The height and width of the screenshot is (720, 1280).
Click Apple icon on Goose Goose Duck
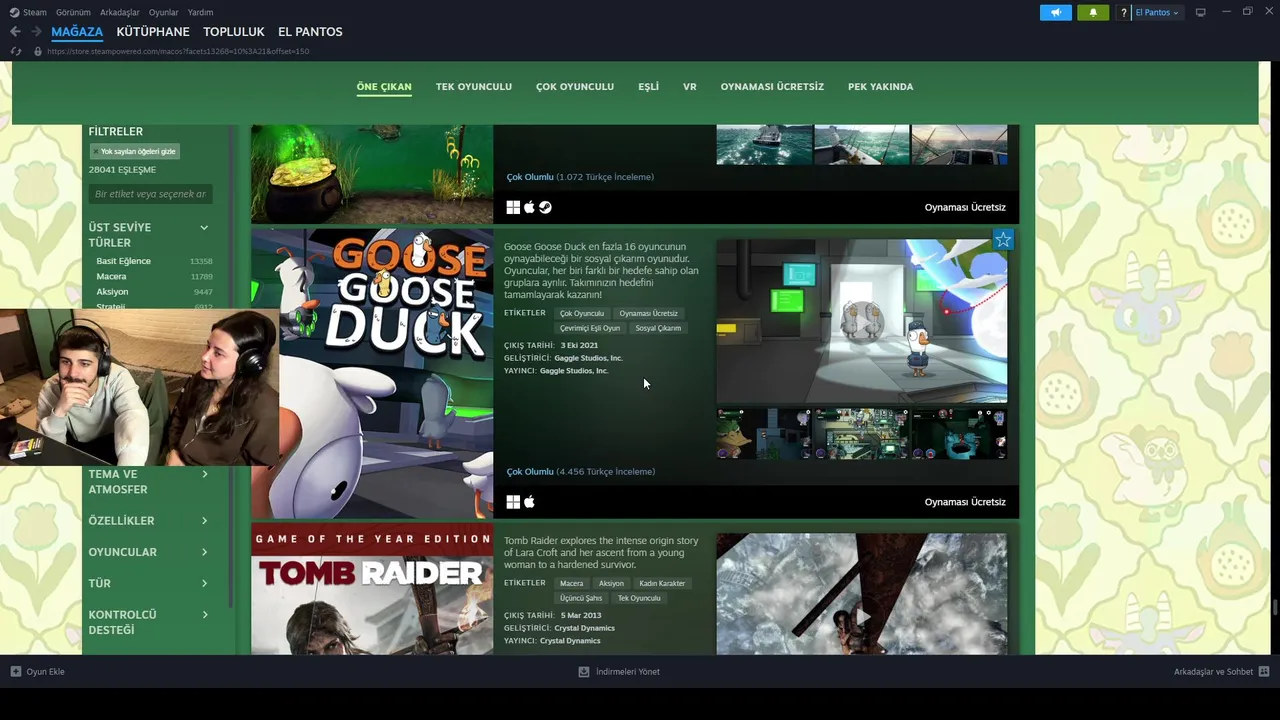point(529,502)
